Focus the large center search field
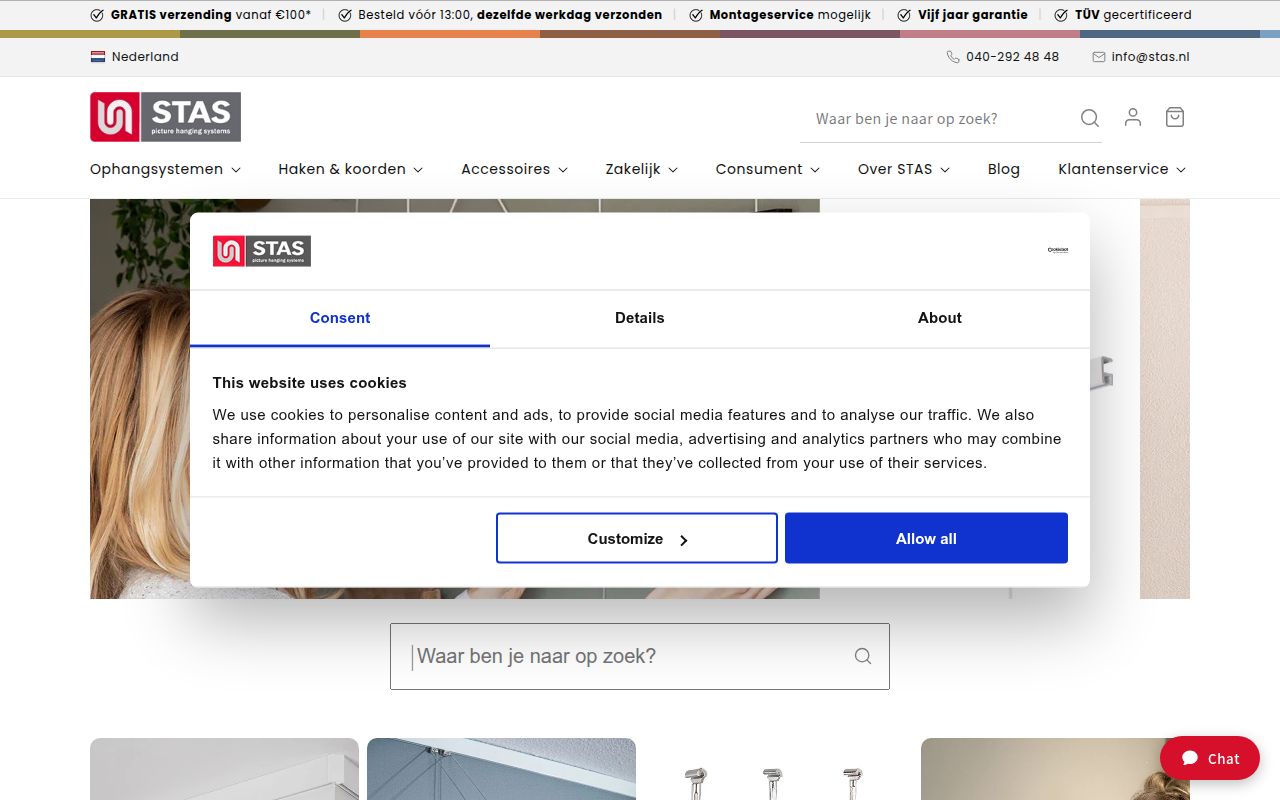The width and height of the screenshot is (1280, 800). coord(640,656)
